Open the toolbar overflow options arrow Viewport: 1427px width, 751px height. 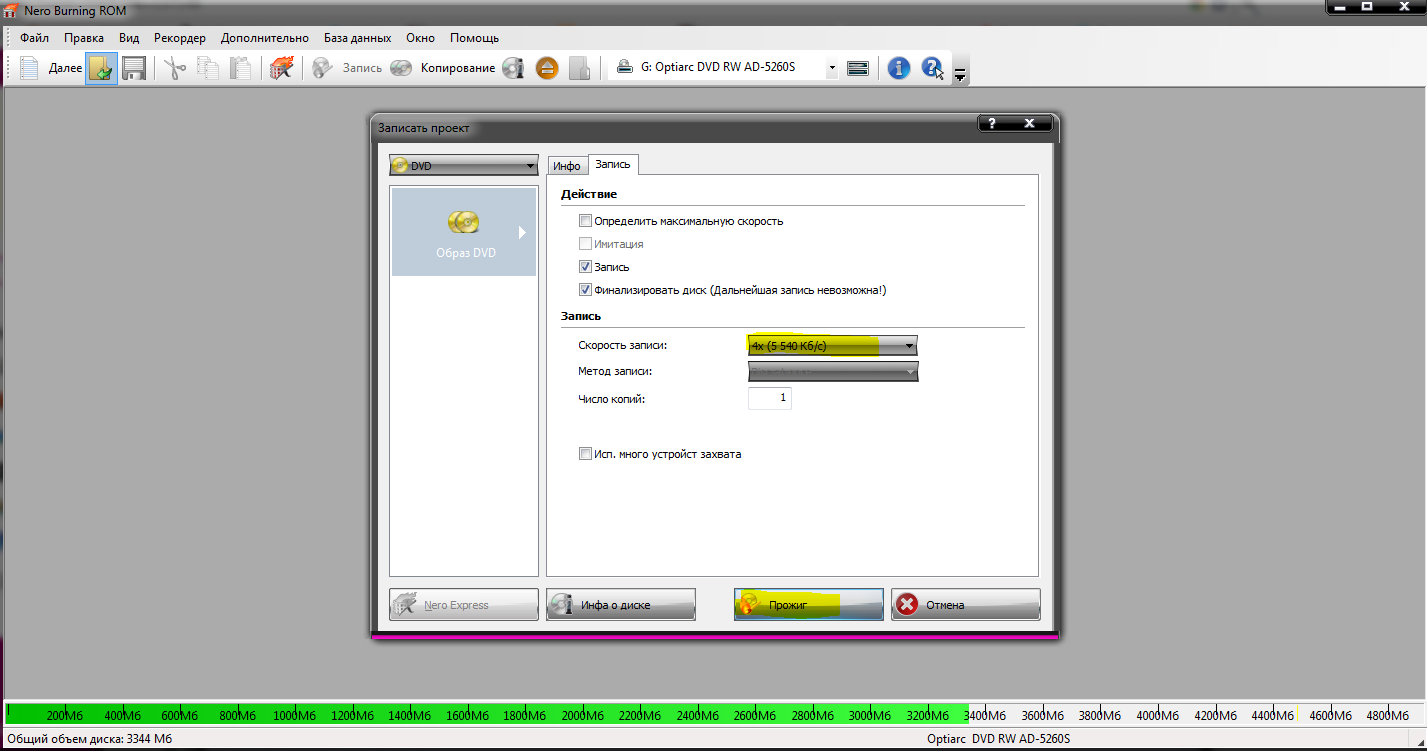click(960, 74)
